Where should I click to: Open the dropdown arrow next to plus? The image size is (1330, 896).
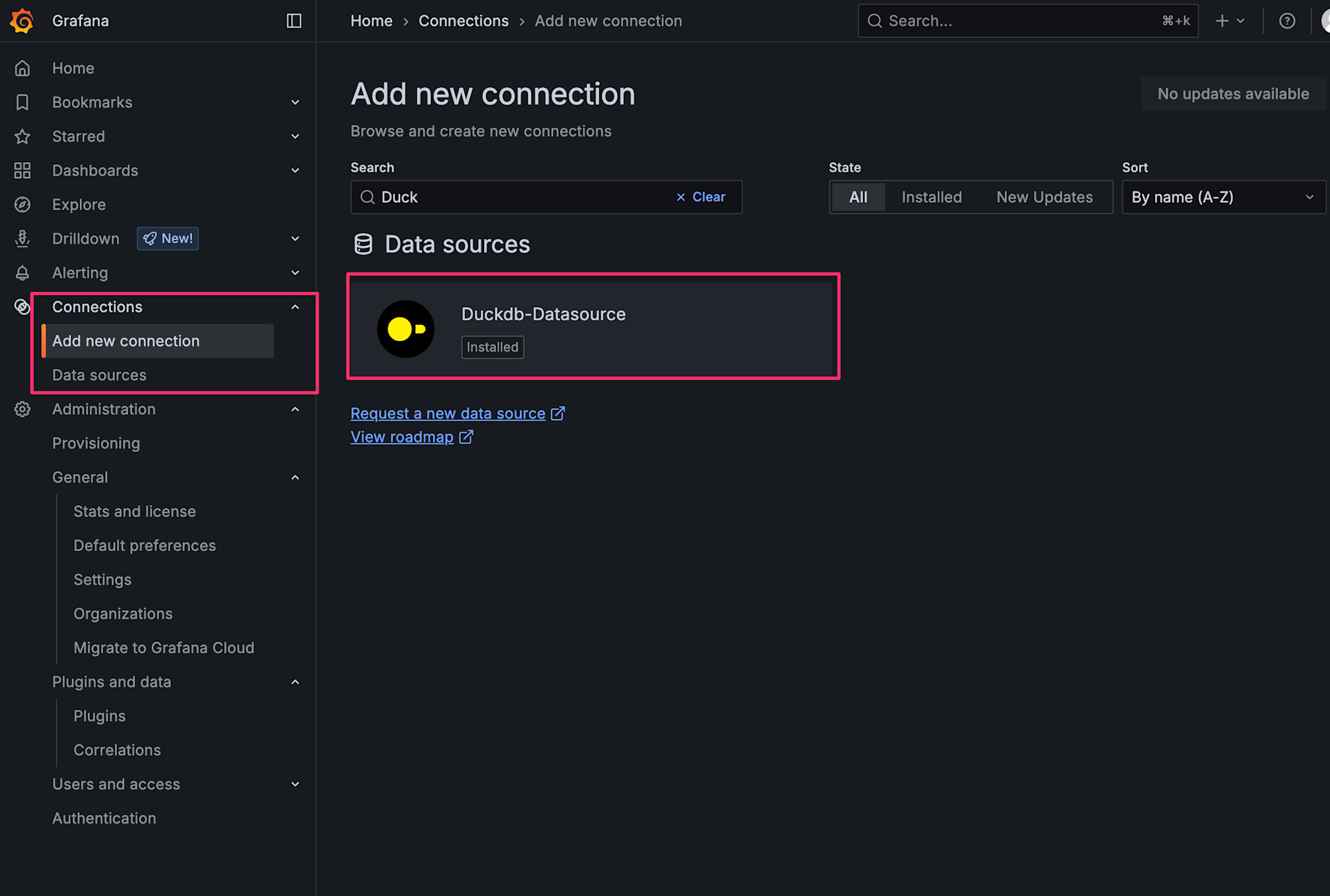1241,21
